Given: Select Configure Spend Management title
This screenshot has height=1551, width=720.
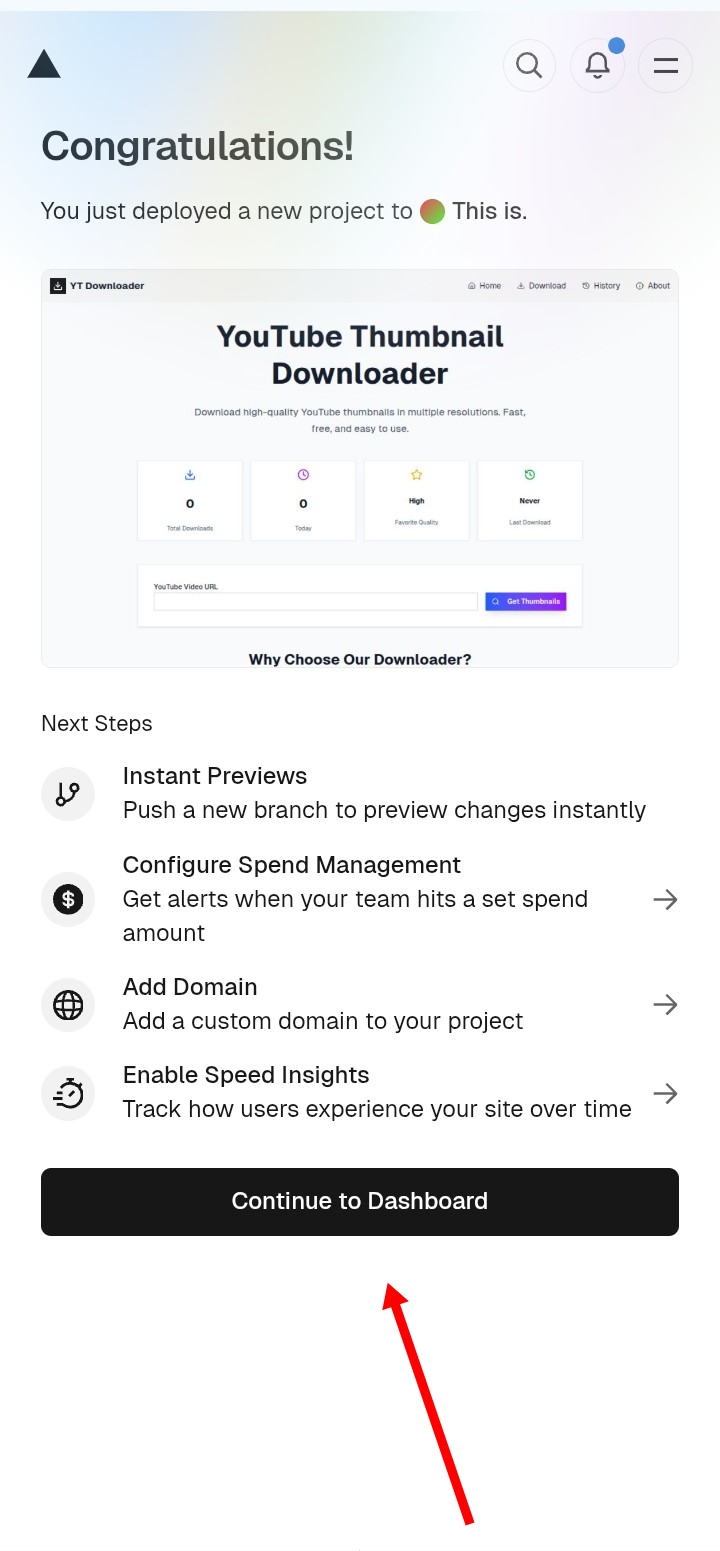Looking at the screenshot, I should pos(292,865).
